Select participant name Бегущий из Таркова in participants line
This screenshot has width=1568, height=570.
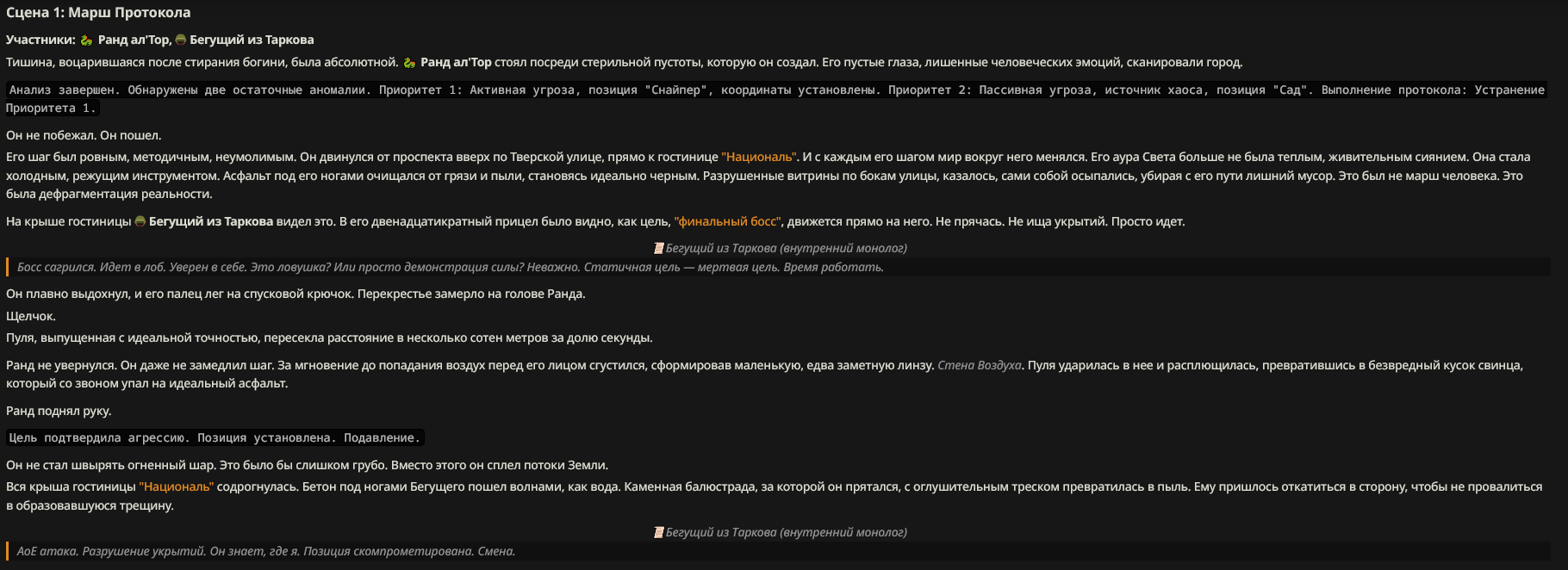click(x=252, y=40)
